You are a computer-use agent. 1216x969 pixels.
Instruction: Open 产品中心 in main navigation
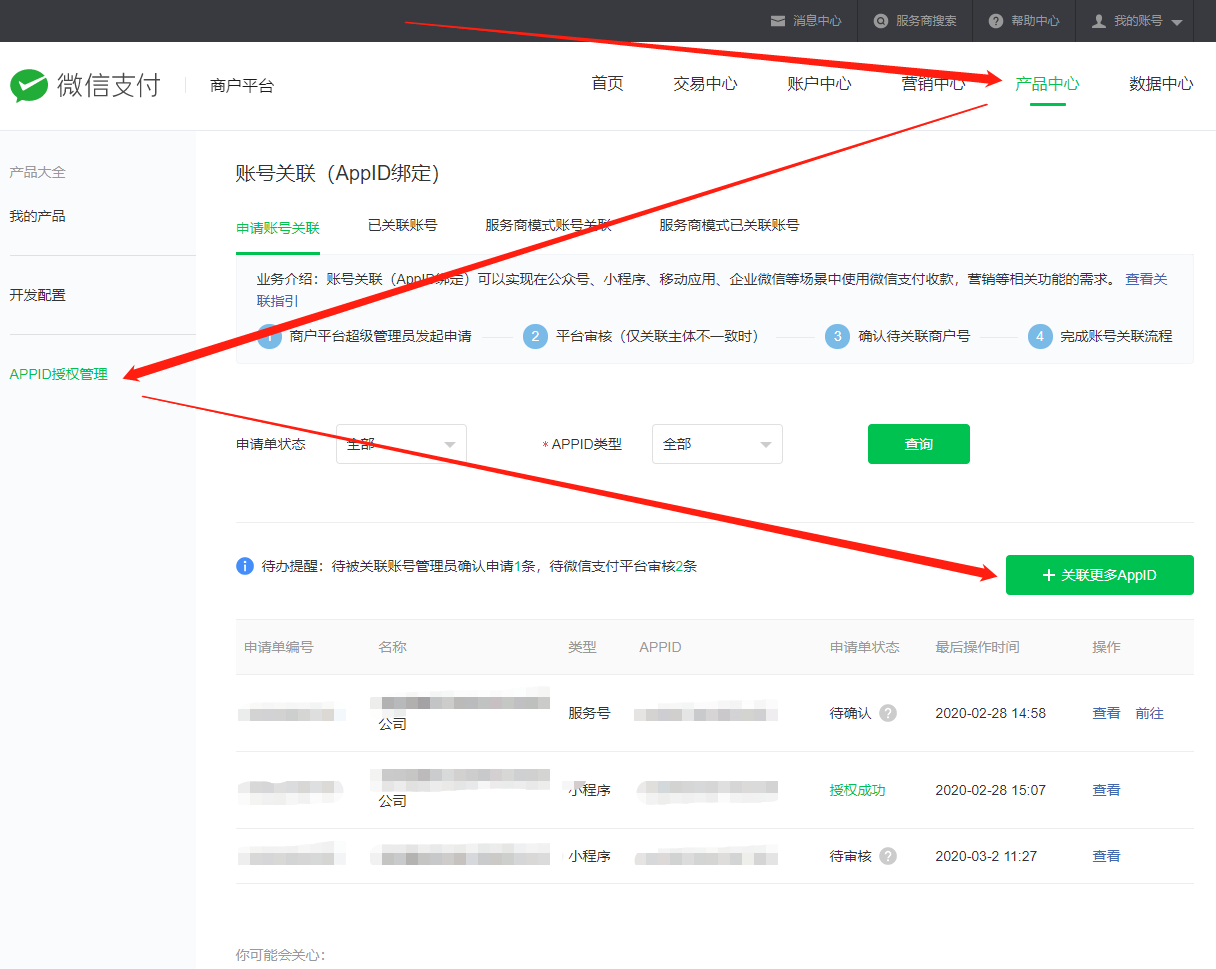(x=1047, y=84)
